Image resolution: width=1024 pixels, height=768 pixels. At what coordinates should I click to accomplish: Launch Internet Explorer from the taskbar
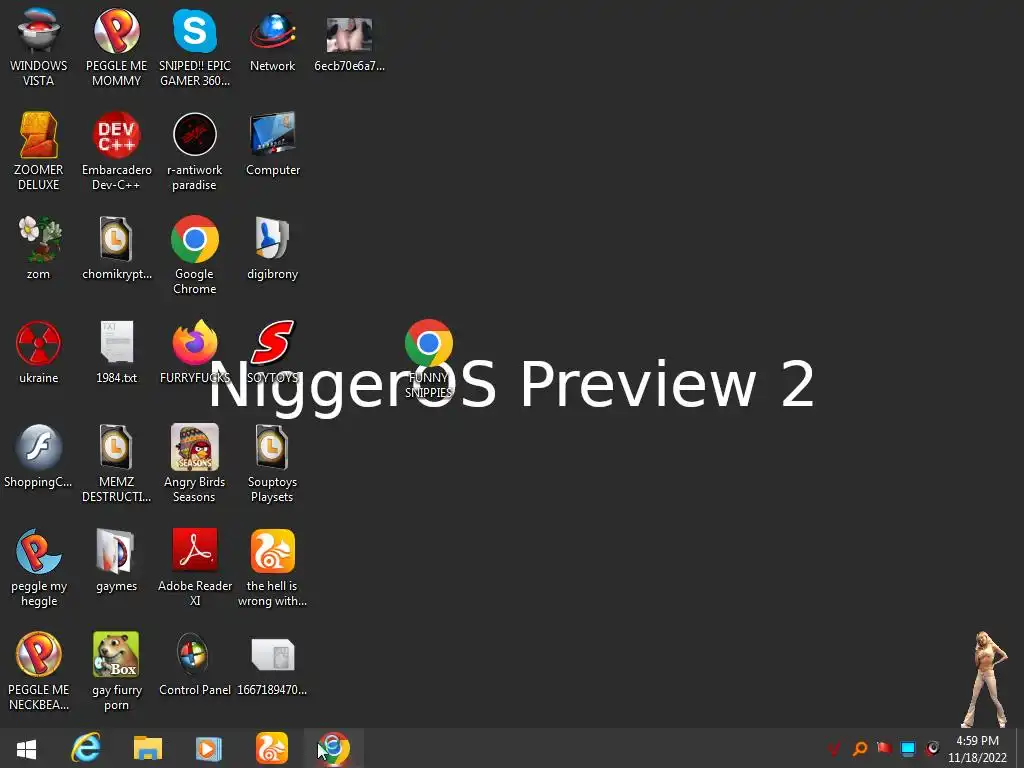86,748
